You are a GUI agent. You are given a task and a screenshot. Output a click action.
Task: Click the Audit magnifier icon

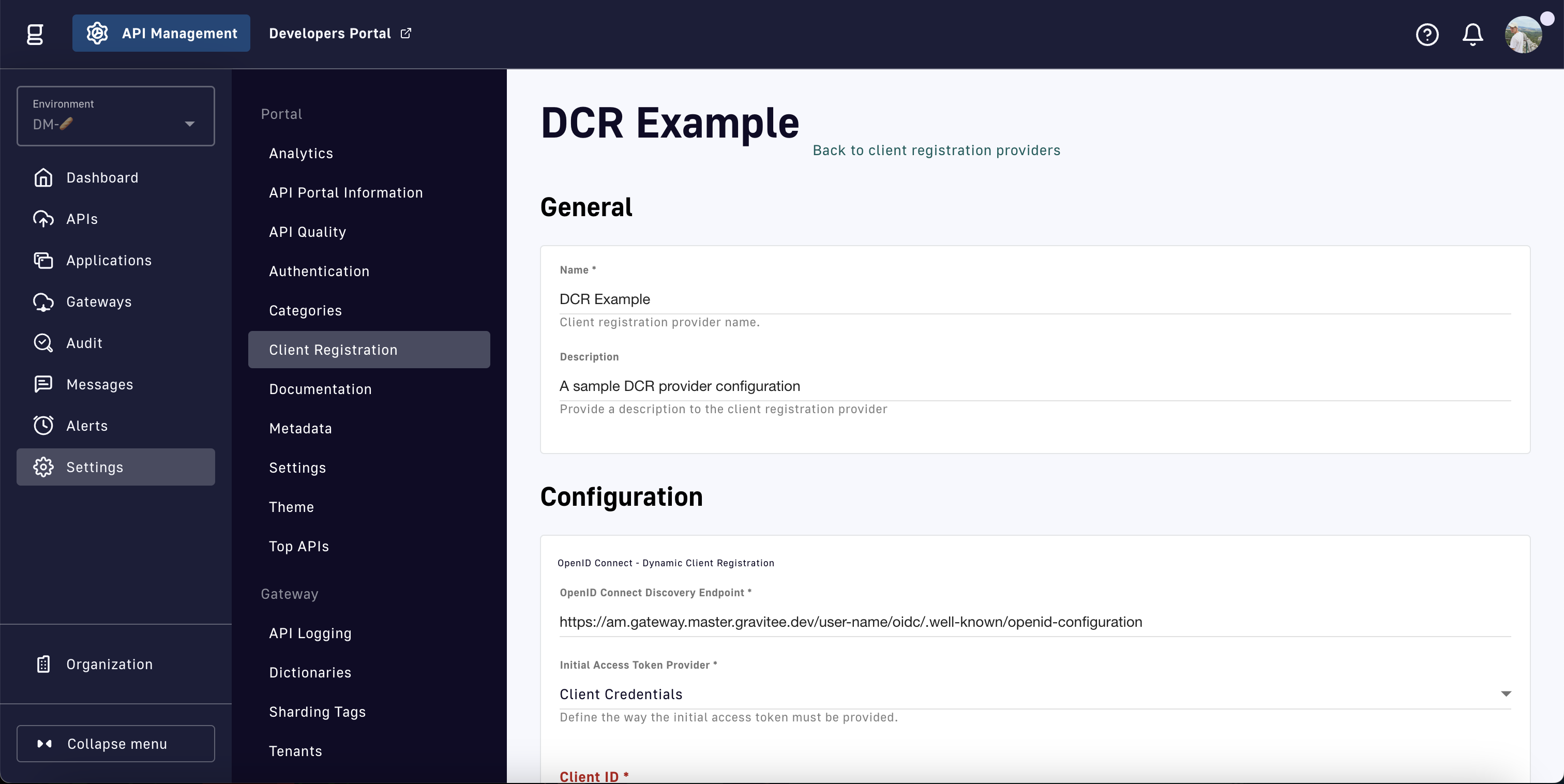[x=43, y=343]
